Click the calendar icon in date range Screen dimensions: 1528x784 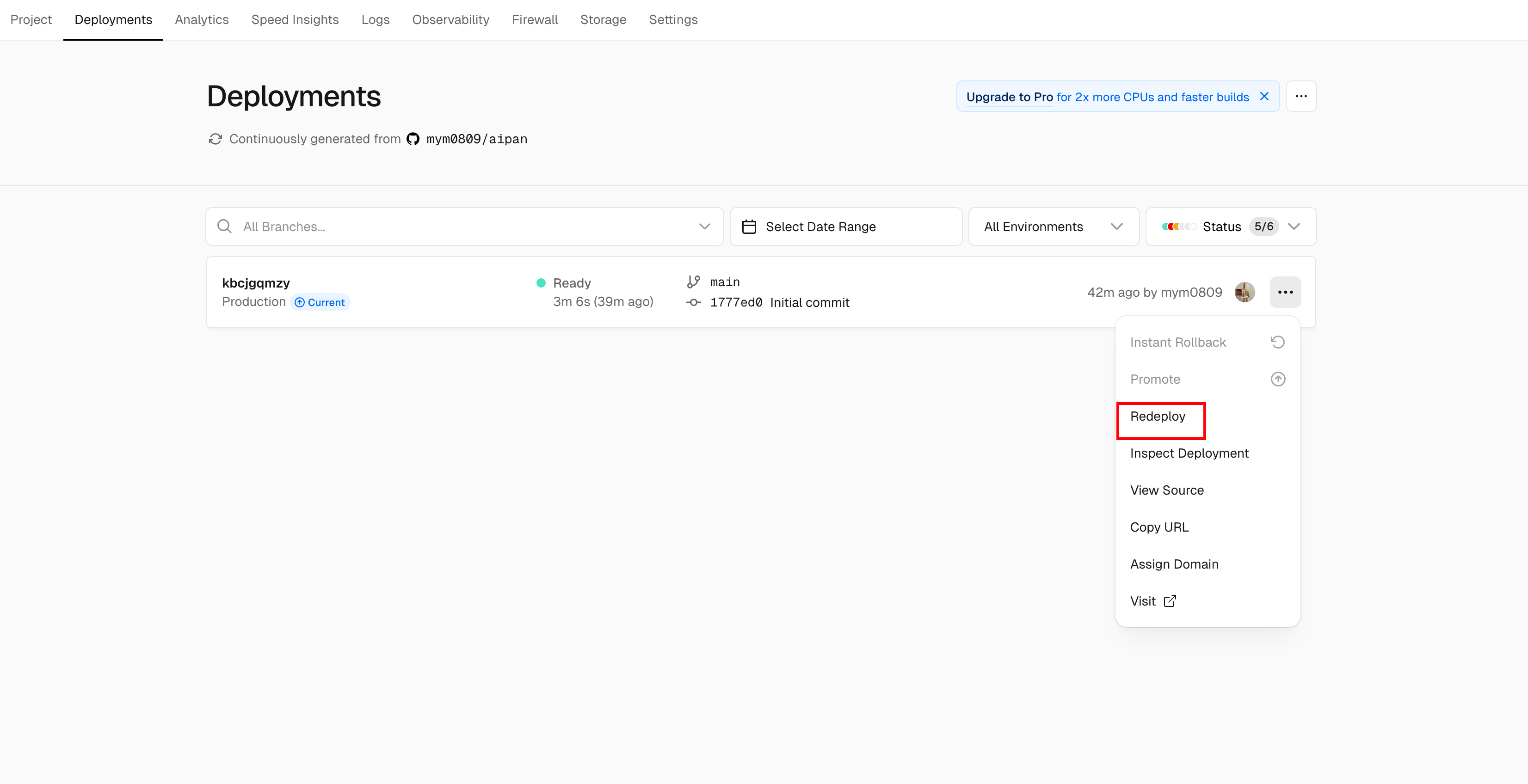749,227
